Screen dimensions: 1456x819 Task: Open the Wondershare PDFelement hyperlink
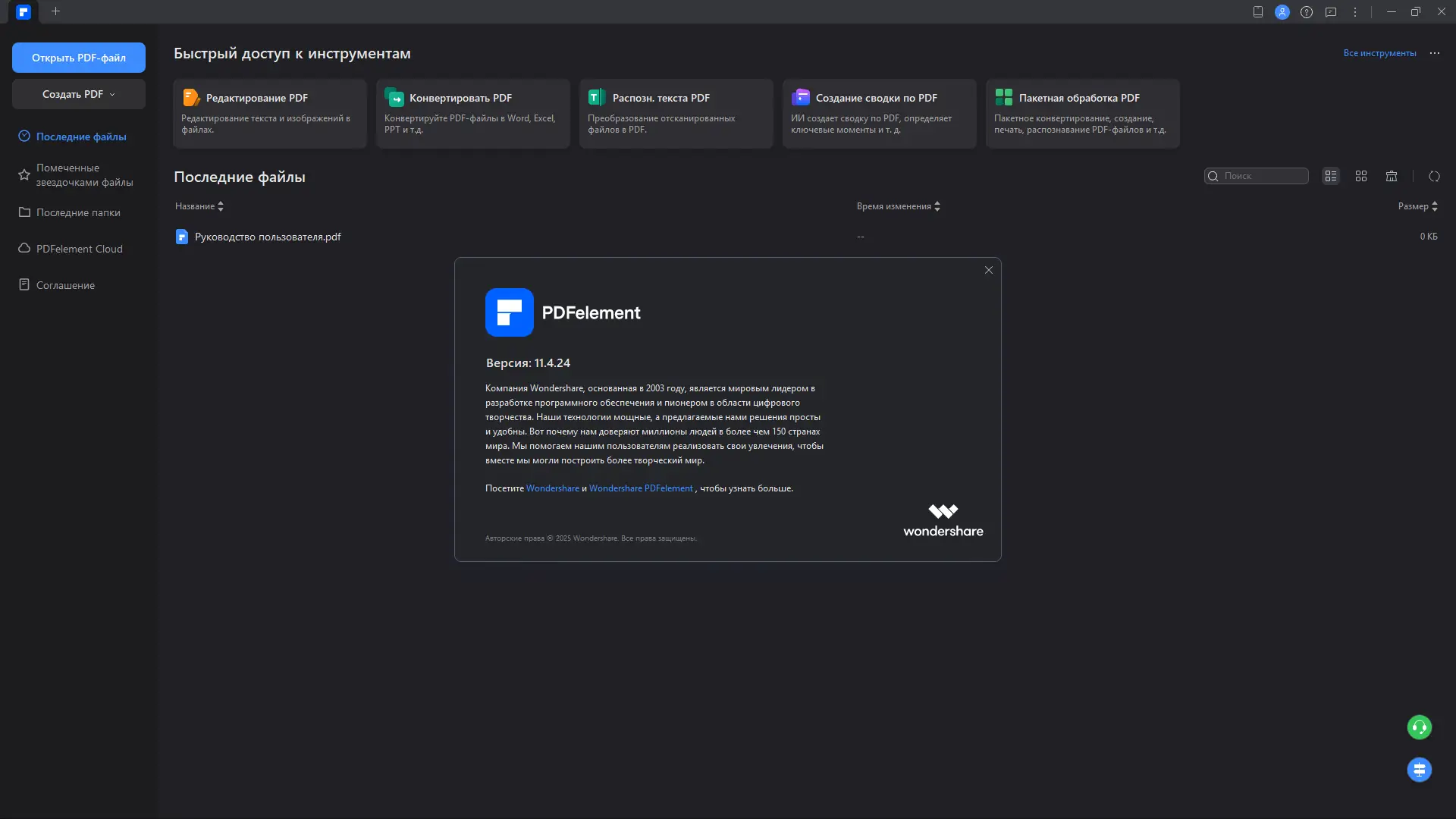click(641, 488)
